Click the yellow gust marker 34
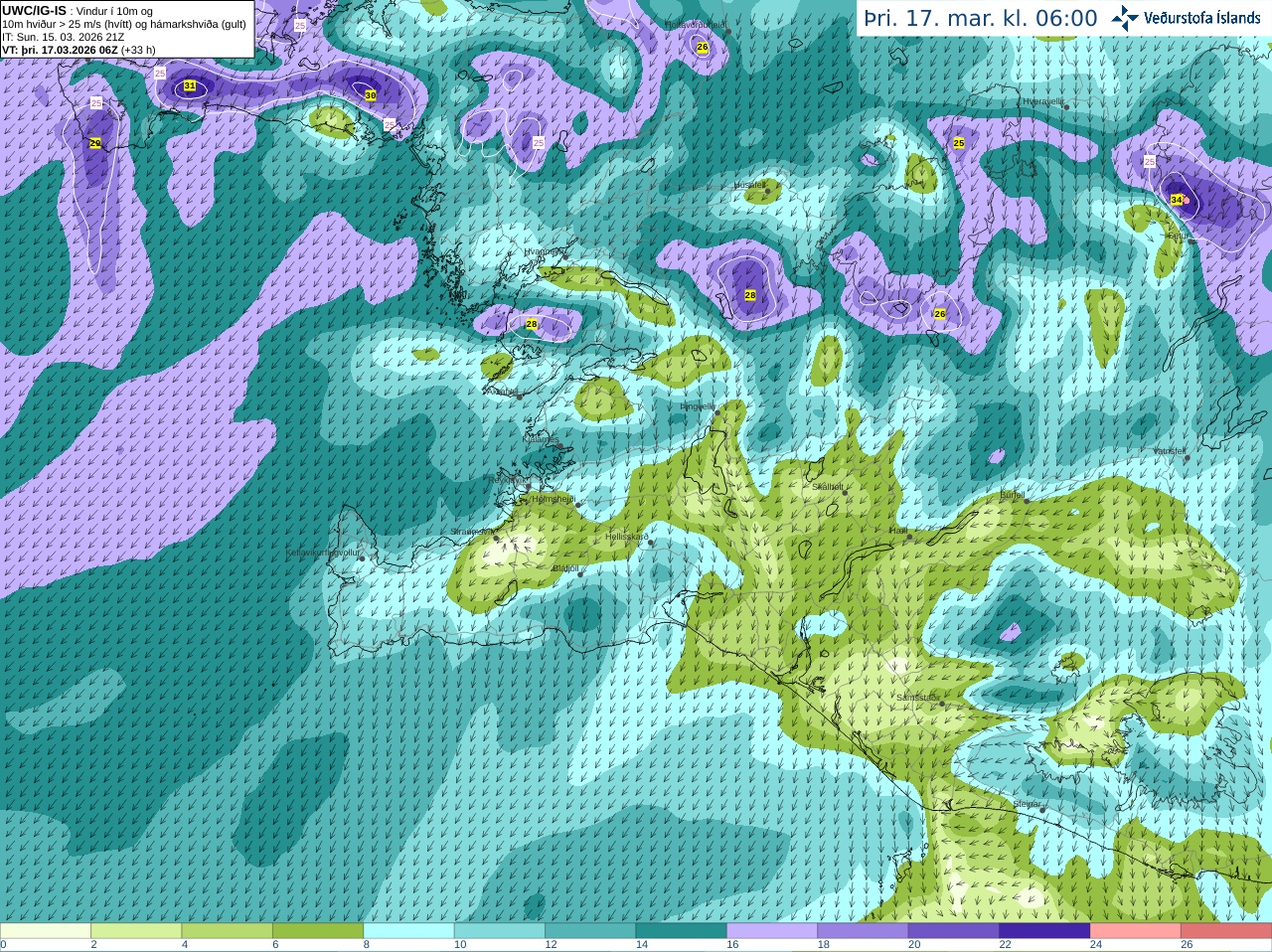Image resolution: width=1272 pixels, height=952 pixels. tap(1177, 200)
